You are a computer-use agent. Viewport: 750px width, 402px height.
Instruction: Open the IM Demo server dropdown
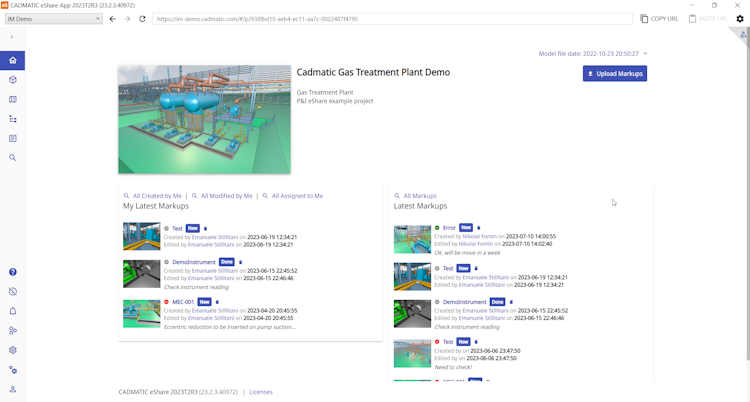[x=54, y=19]
